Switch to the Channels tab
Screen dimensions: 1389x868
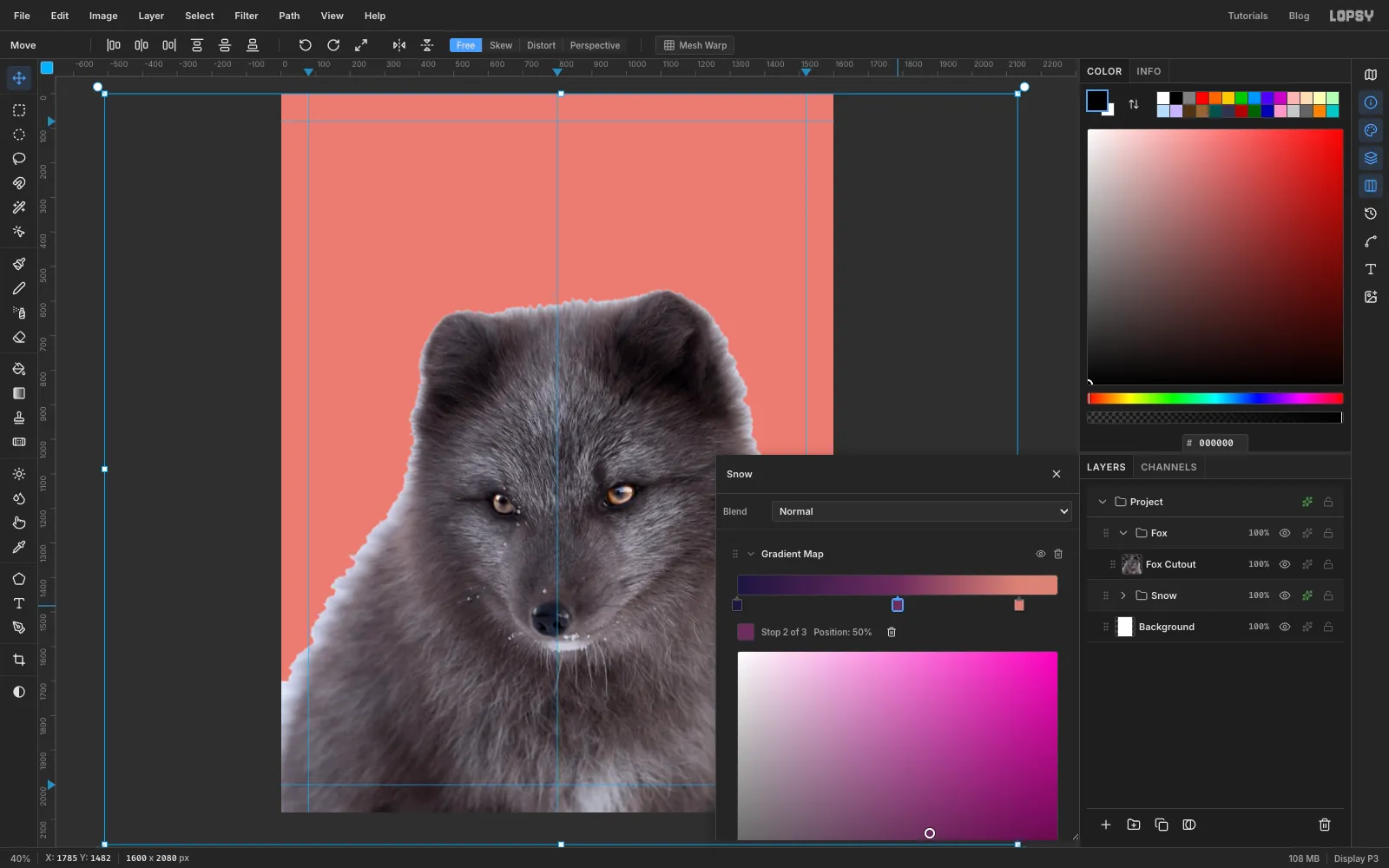coord(1168,467)
